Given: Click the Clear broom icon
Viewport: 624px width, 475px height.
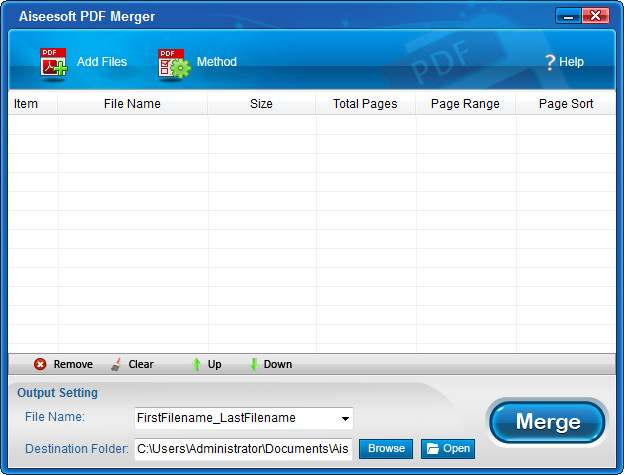Looking at the screenshot, I should [116, 364].
